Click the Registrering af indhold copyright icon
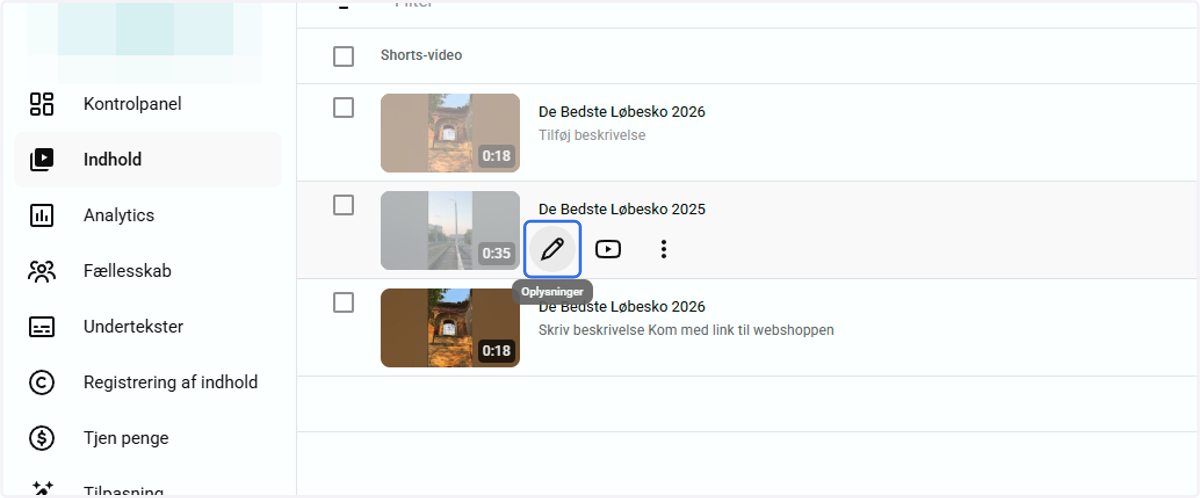1200x498 pixels. 42,382
